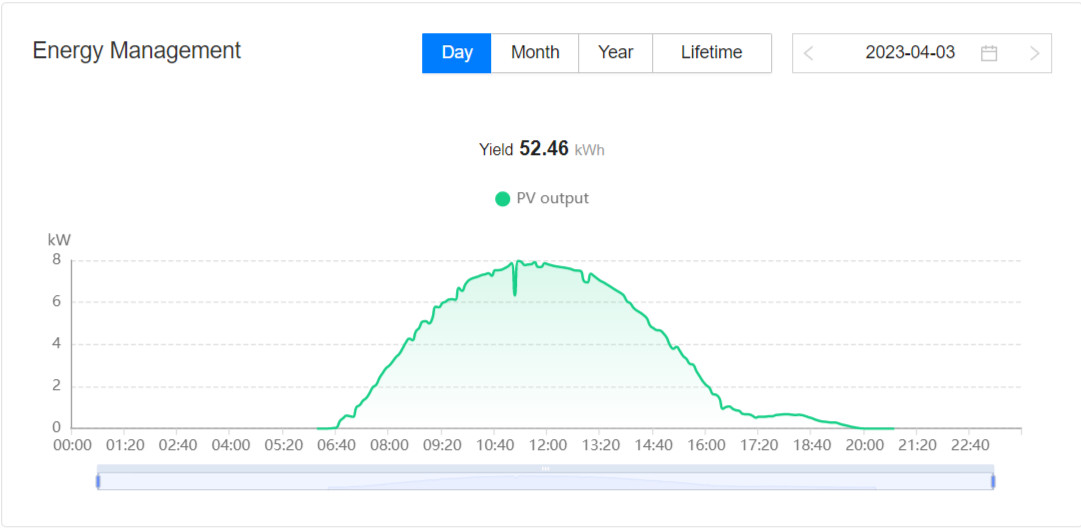
Task: Click the 12:00 x-axis label
Action: coord(547,445)
